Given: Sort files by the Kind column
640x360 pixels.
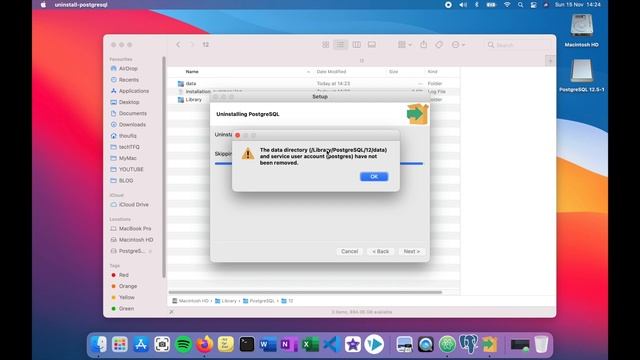Looking at the screenshot, I should [433, 71].
